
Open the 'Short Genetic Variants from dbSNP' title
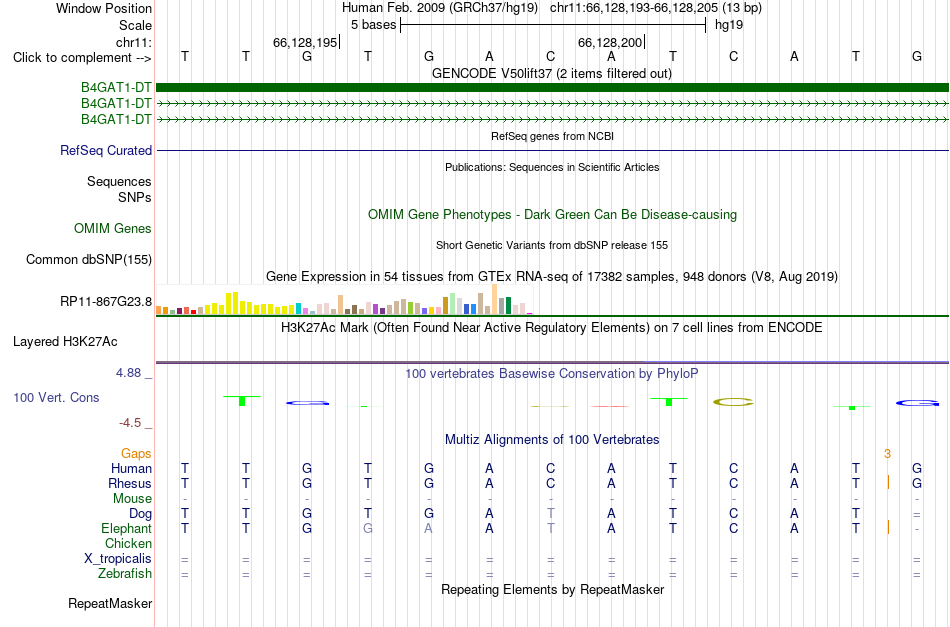click(552, 245)
